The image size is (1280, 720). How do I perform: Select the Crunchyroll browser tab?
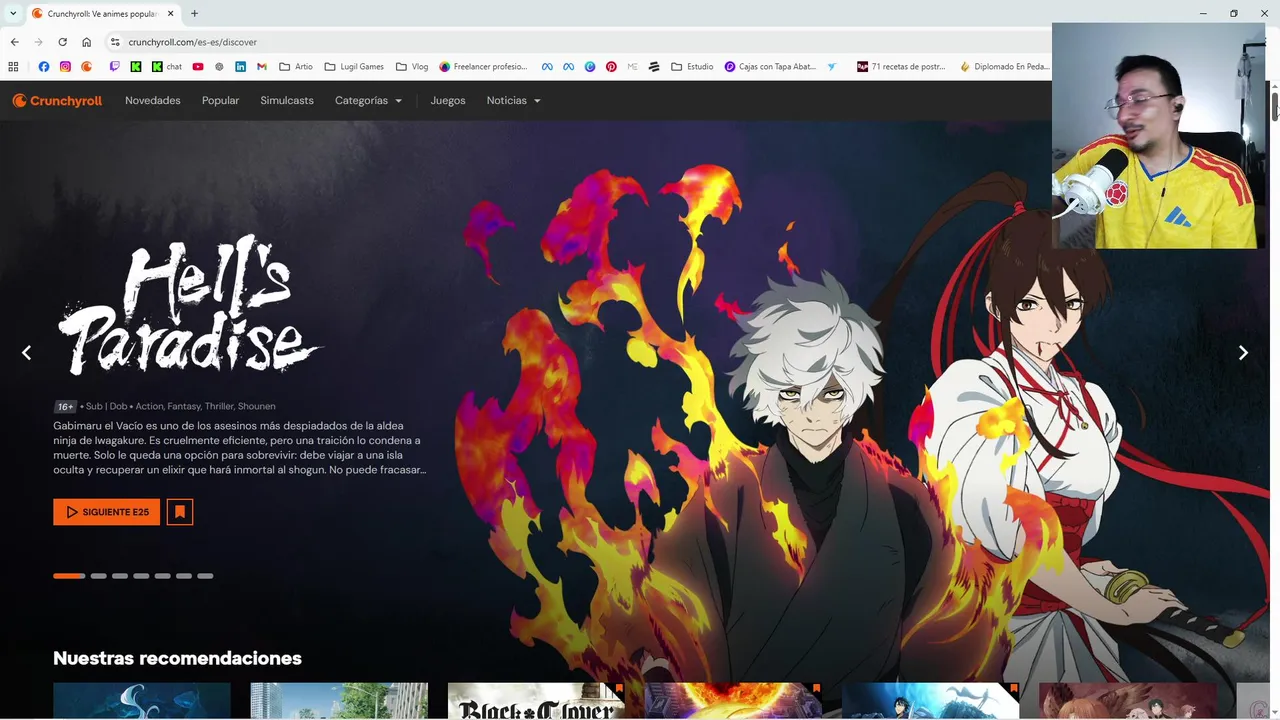pos(102,14)
